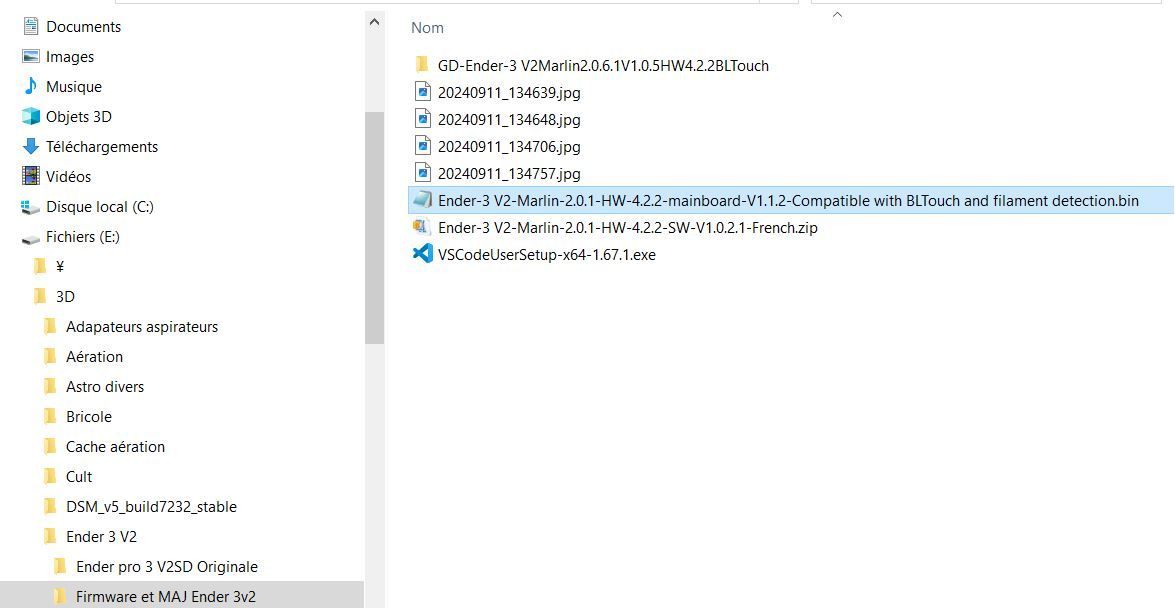Open Disque local (C:)
The image size is (1175, 608).
click(x=100, y=206)
